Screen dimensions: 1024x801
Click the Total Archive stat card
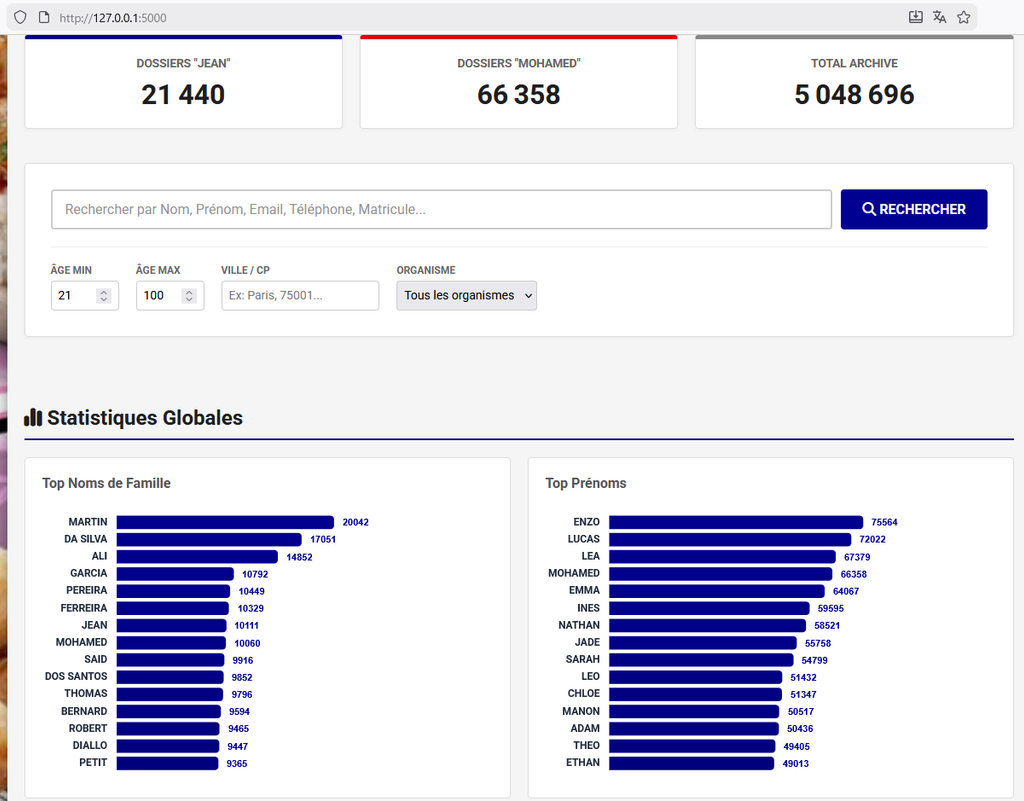tap(854, 83)
